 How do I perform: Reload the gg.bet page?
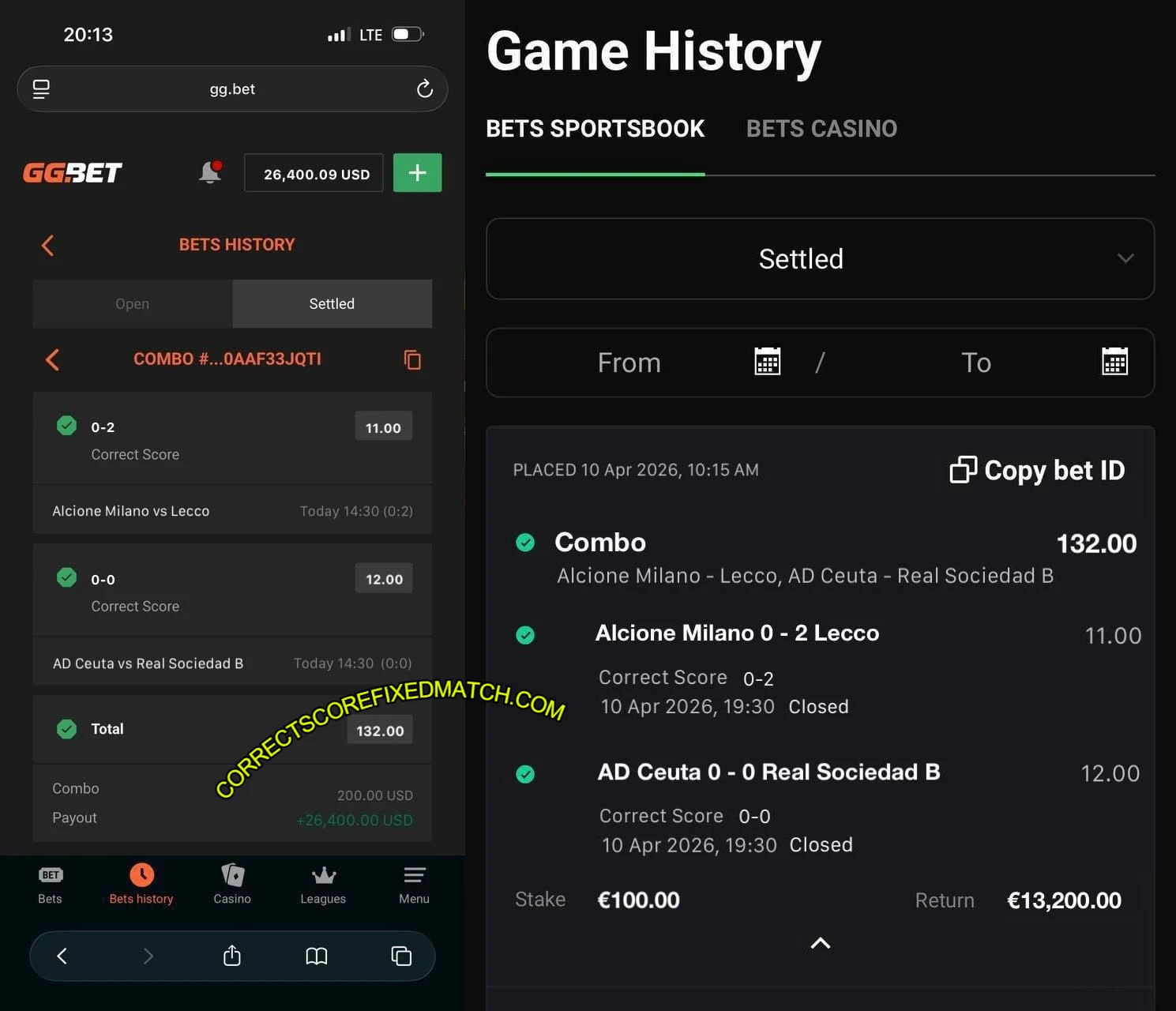pyautogui.click(x=424, y=89)
